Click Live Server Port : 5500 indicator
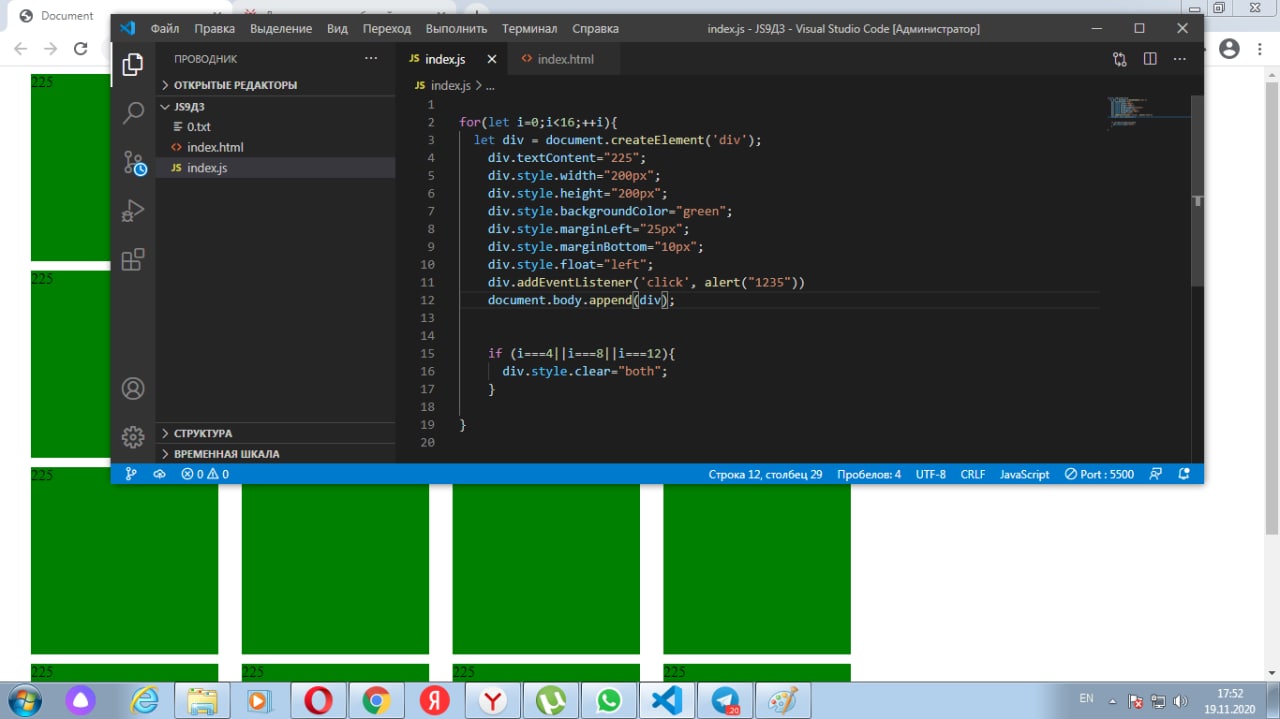 1099,474
